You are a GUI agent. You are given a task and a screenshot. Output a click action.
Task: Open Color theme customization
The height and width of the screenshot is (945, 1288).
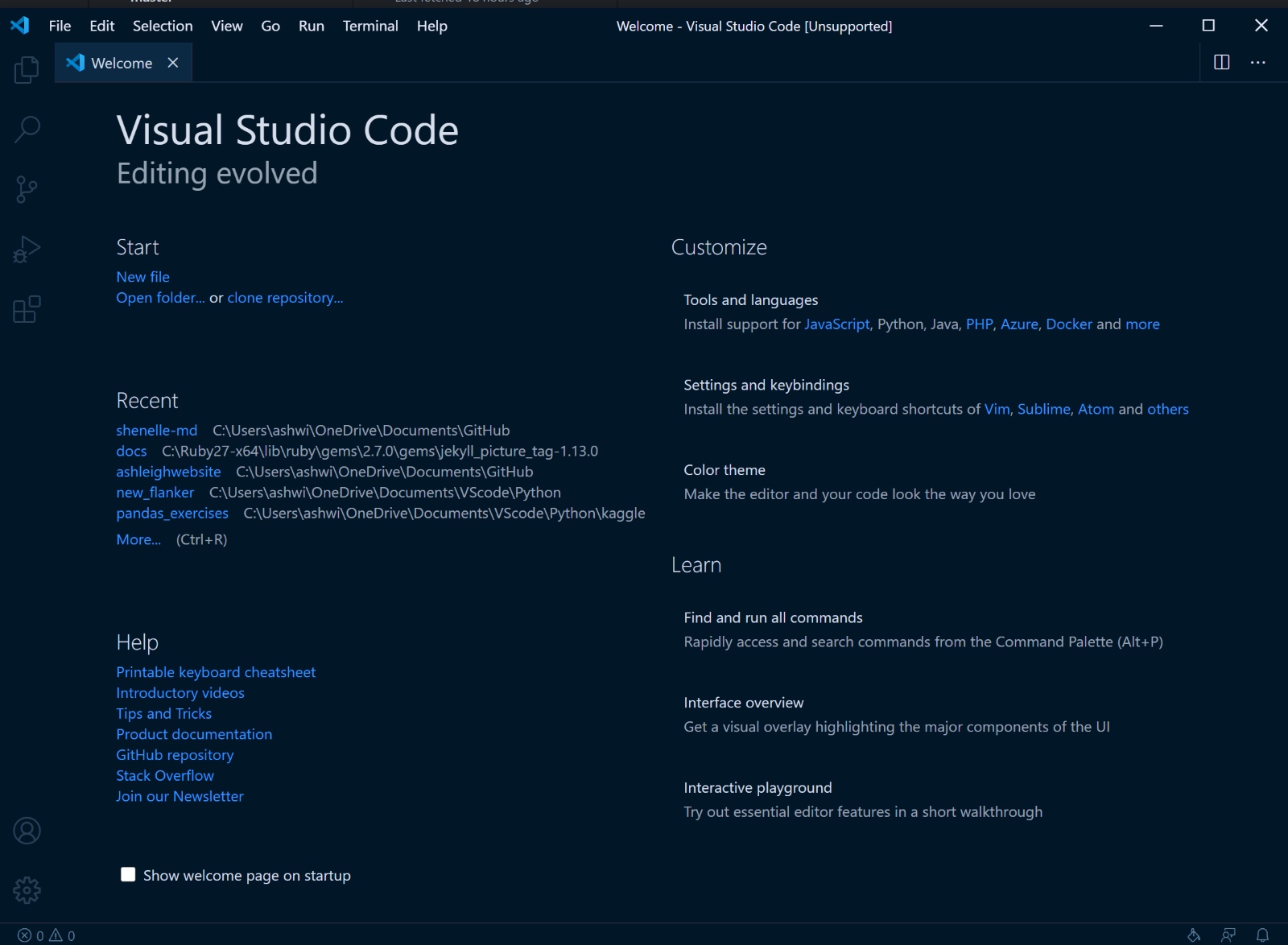(860, 482)
